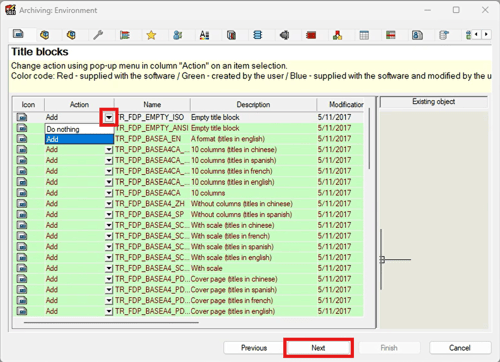Open Action dropdown for With scale (titles in french)
This screenshot has height=362, width=500.
click(x=109, y=236)
